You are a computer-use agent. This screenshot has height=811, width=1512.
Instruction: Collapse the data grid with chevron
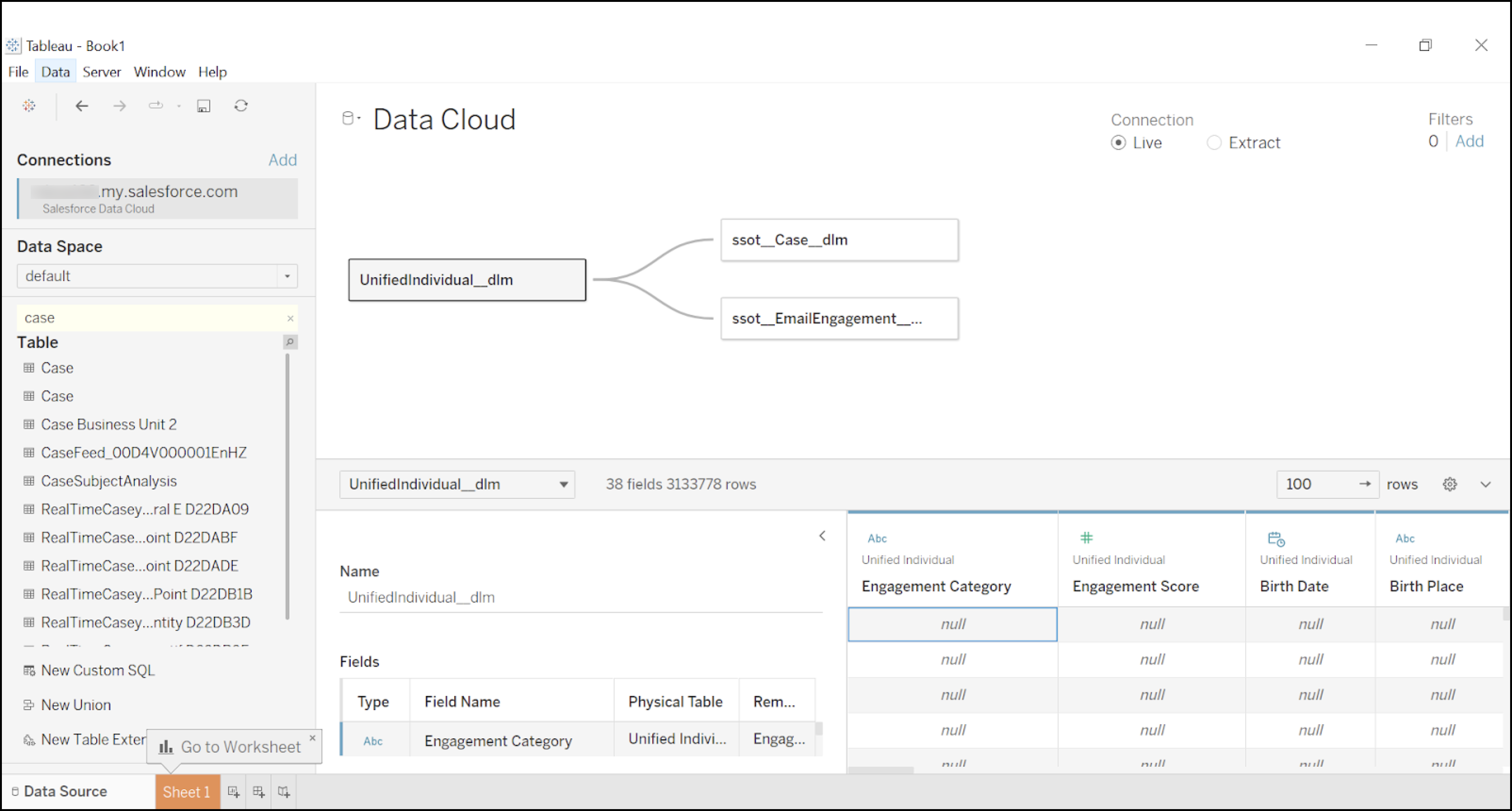(x=1485, y=484)
